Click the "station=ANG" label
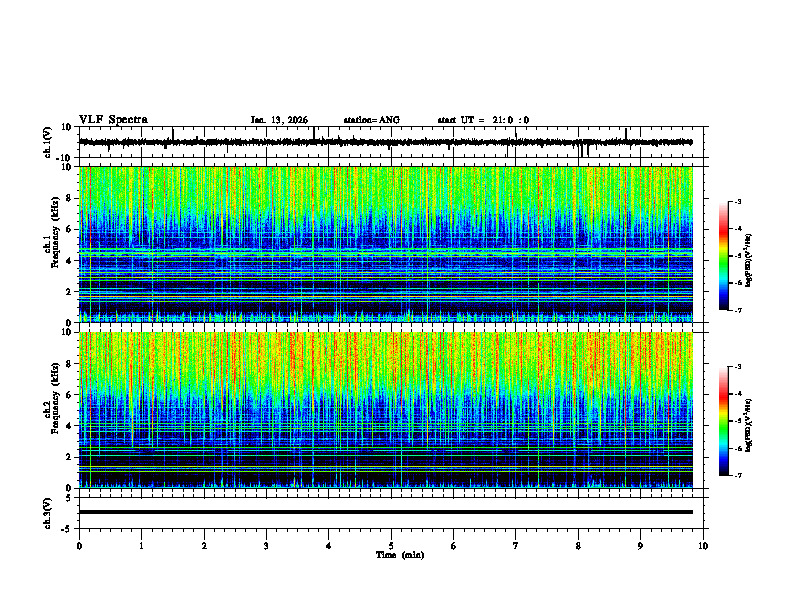 (372, 120)
